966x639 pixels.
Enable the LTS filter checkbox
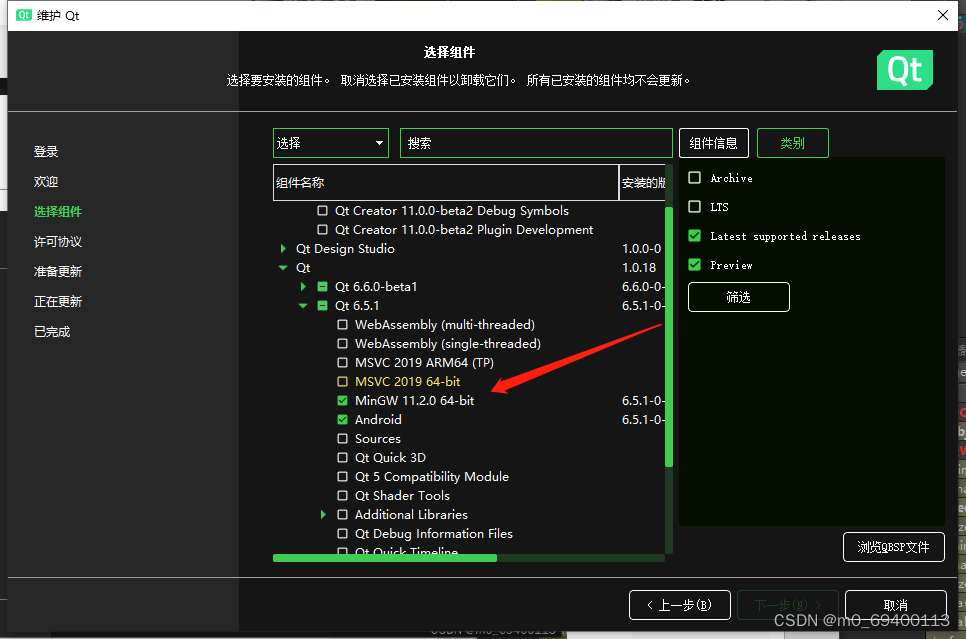click(693, 206)
